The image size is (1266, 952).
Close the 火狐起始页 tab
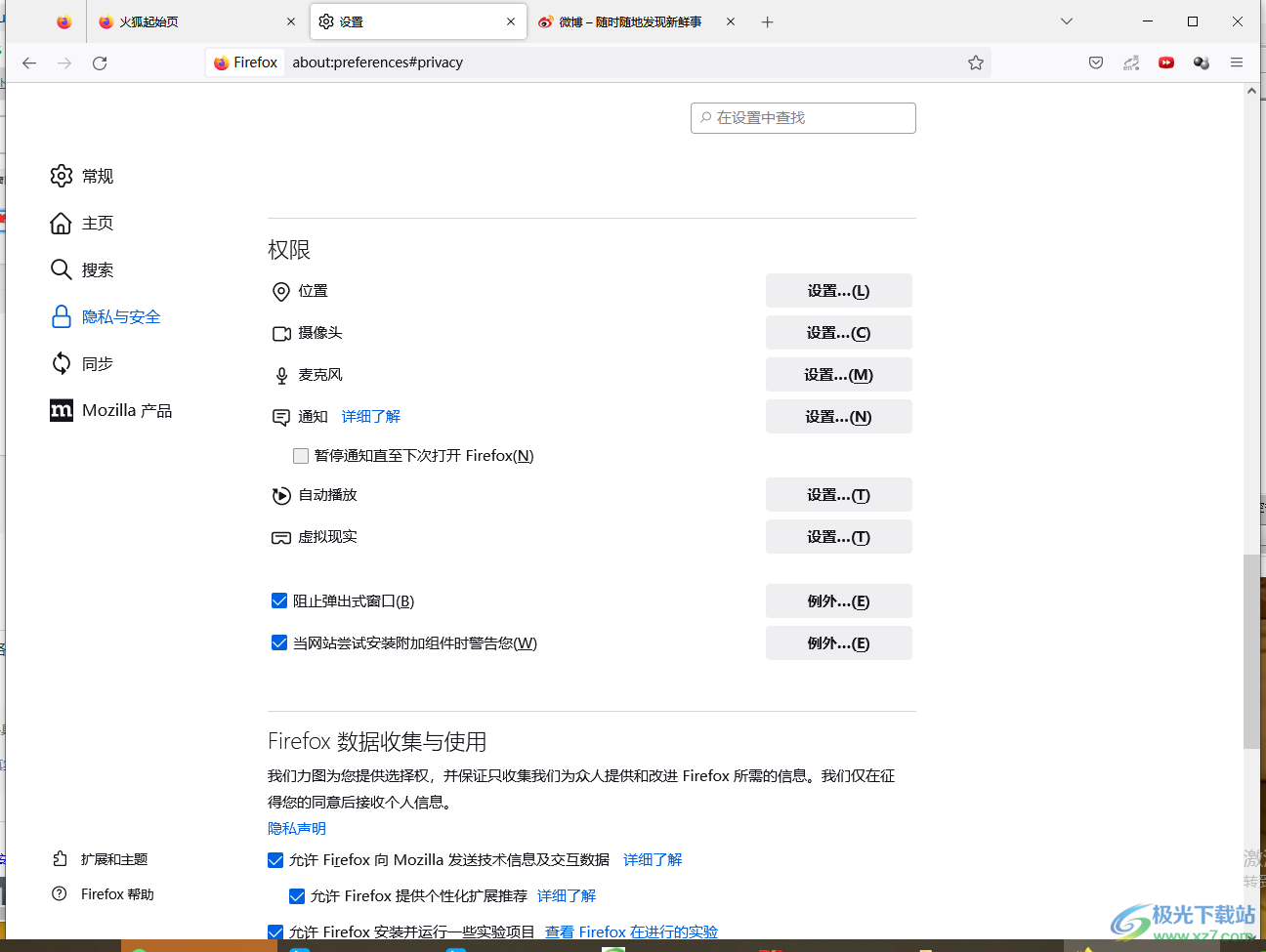click(x=291, y=21)
